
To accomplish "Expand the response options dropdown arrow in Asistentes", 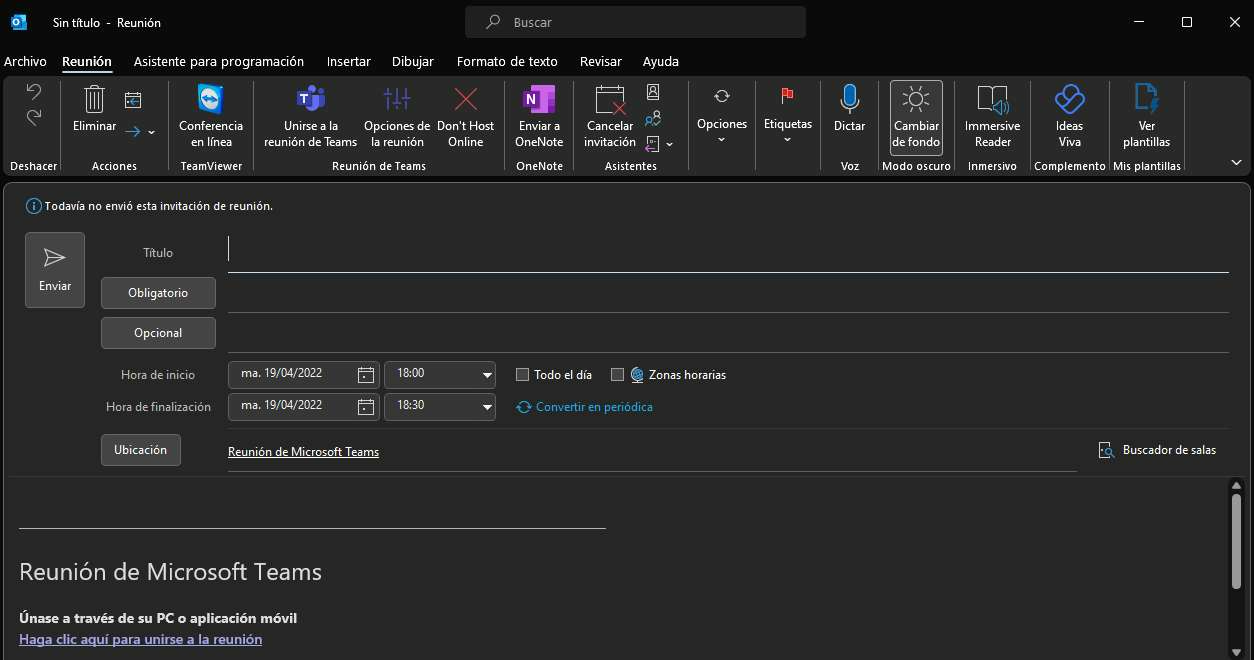I will [669, 145].
